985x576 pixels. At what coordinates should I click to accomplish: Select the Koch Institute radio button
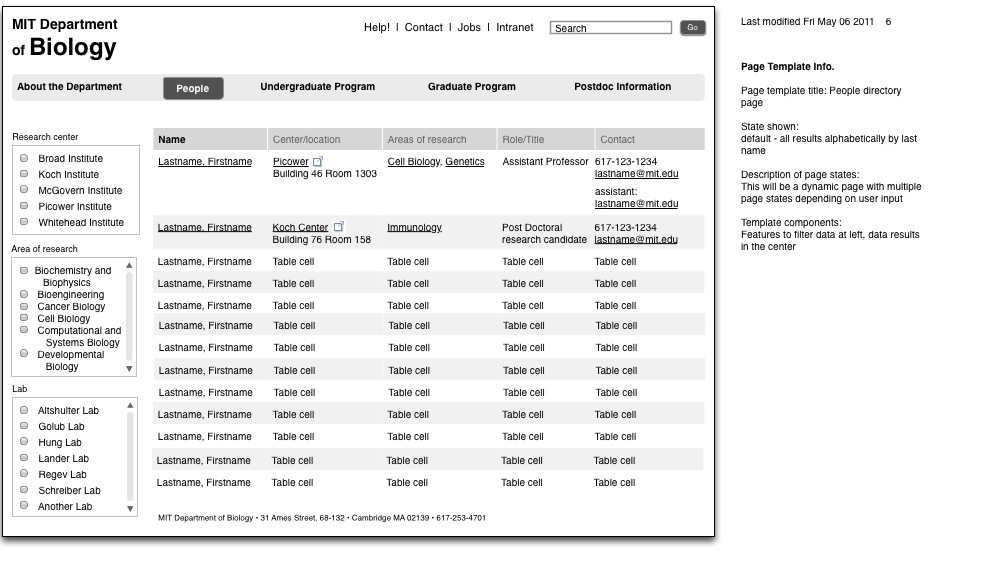pos(24,173)
